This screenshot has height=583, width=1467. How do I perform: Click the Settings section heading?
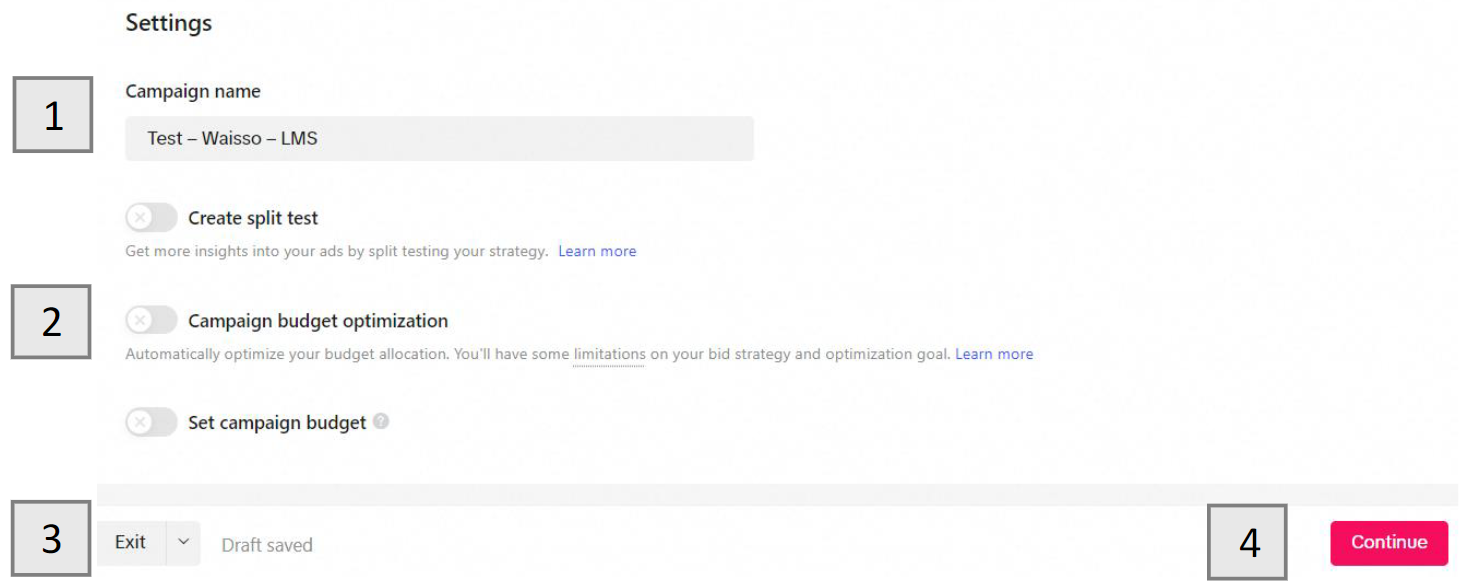click(168, 23)
